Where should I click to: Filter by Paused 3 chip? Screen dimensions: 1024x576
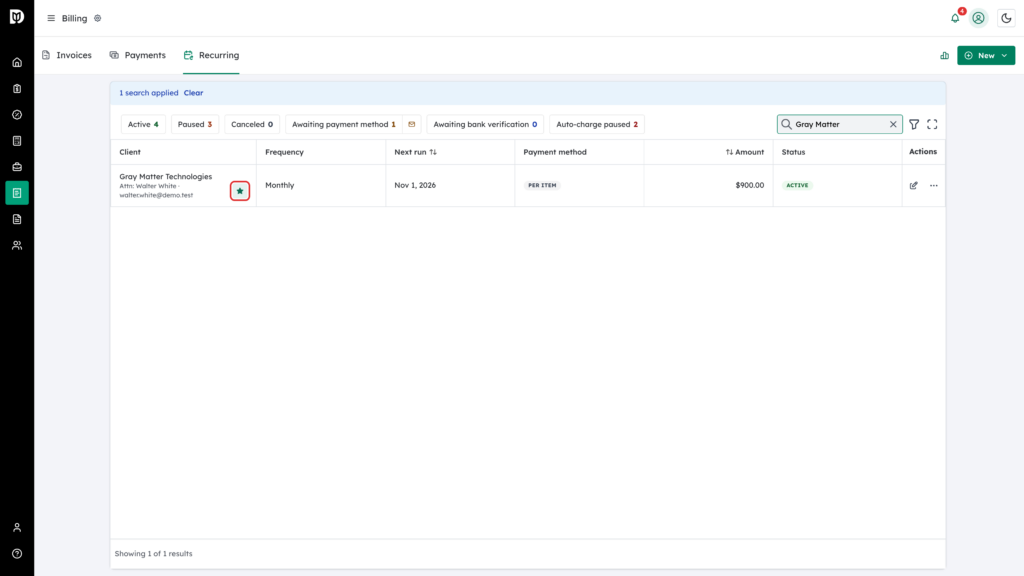click(x=195, y=124)
